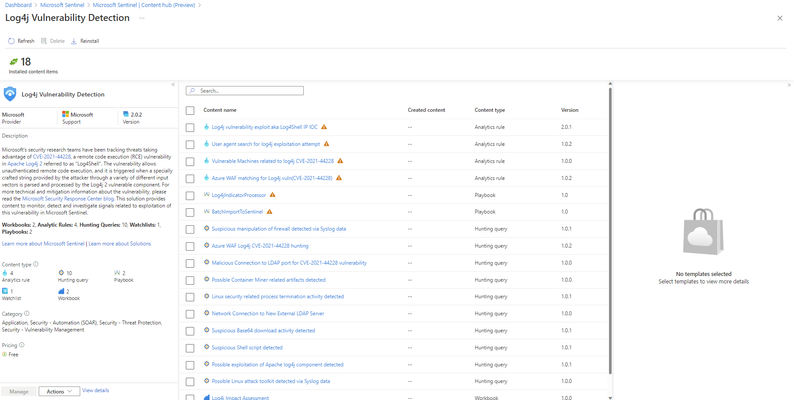Open the Actions dropdown

(59, 391)
